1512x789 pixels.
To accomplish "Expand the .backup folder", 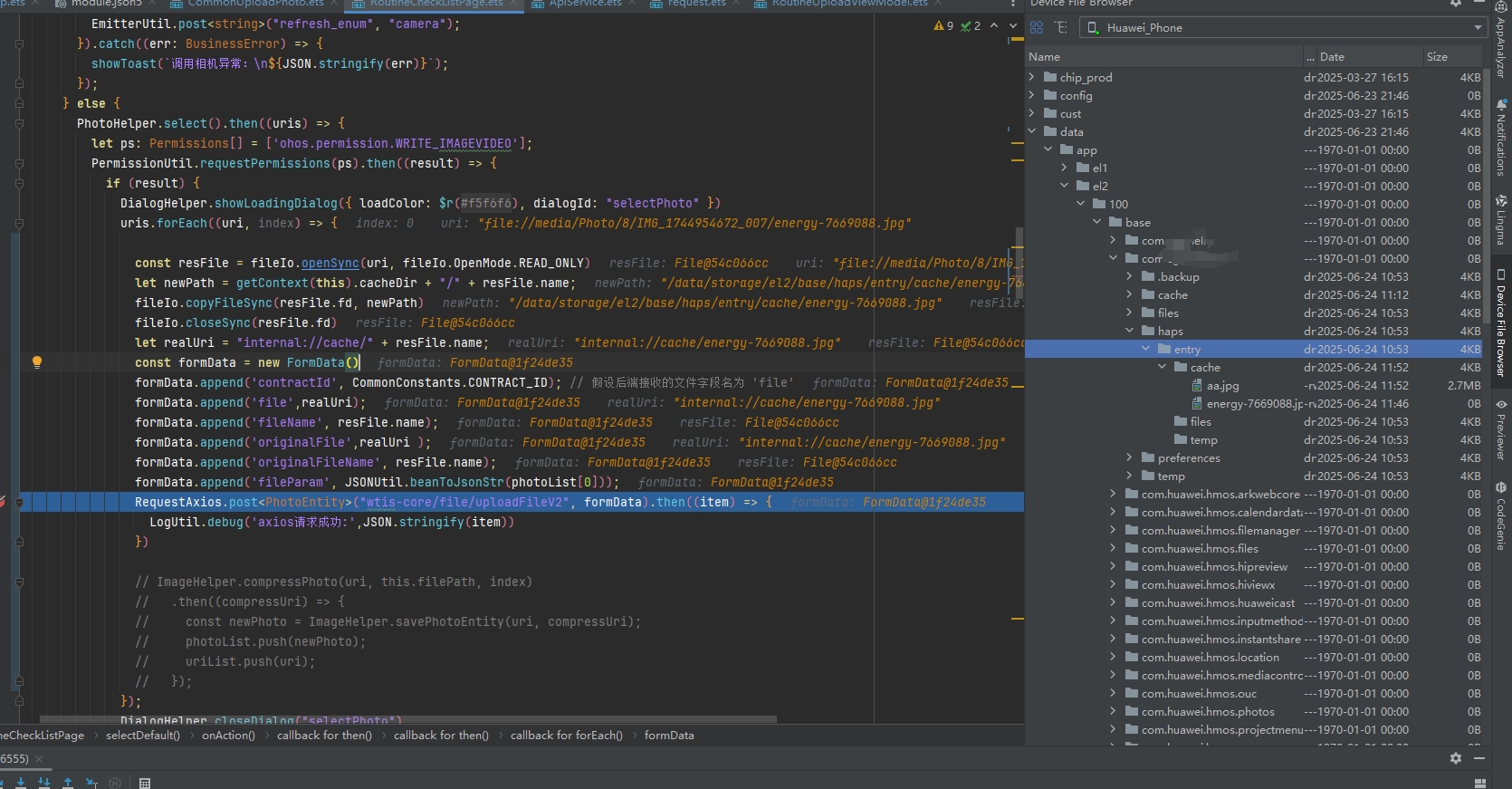I will tap(1130, 277).
